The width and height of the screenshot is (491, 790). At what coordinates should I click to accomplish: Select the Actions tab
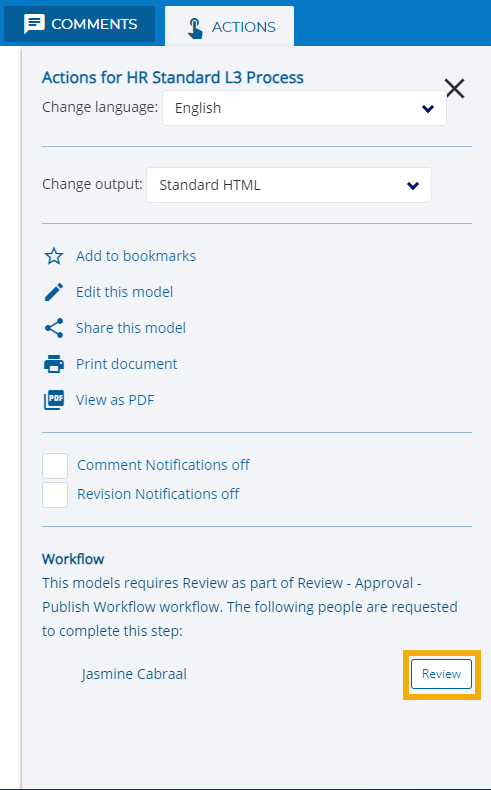click(x=229, y=27)
